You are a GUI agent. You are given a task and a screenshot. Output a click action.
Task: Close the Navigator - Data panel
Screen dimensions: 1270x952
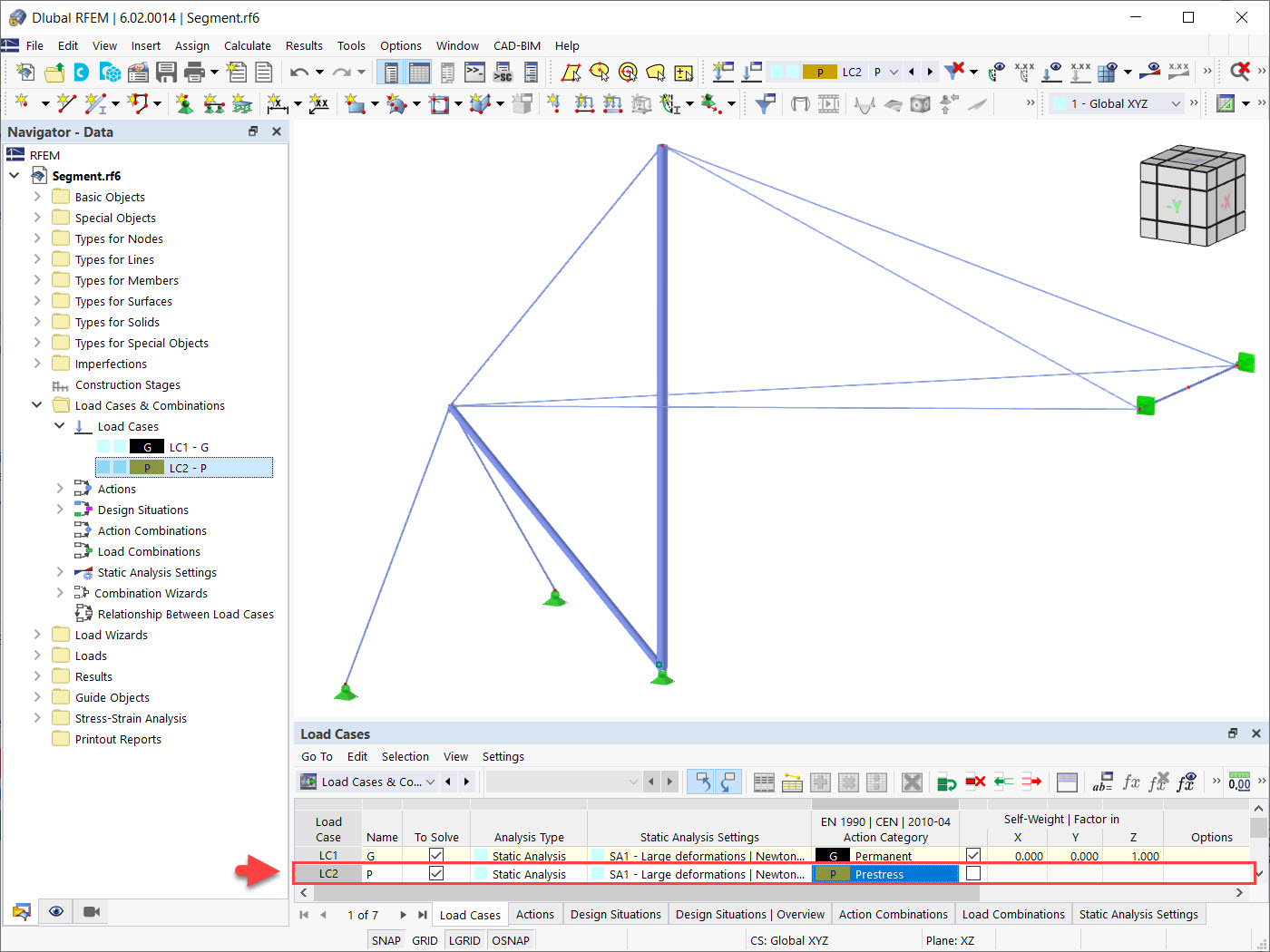pos(277,131)
